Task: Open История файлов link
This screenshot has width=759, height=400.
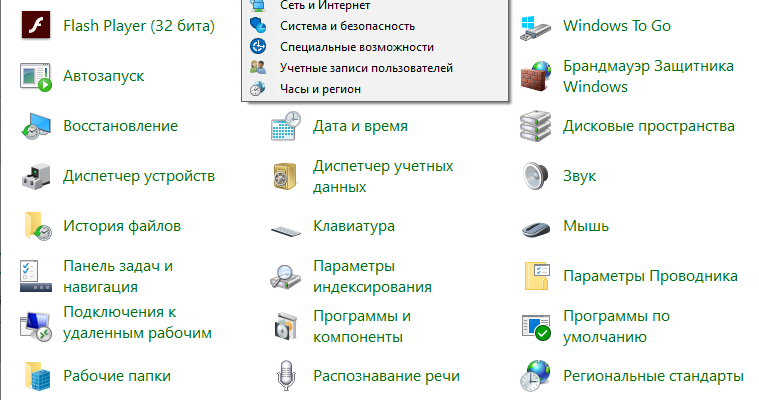Action: 121,226
